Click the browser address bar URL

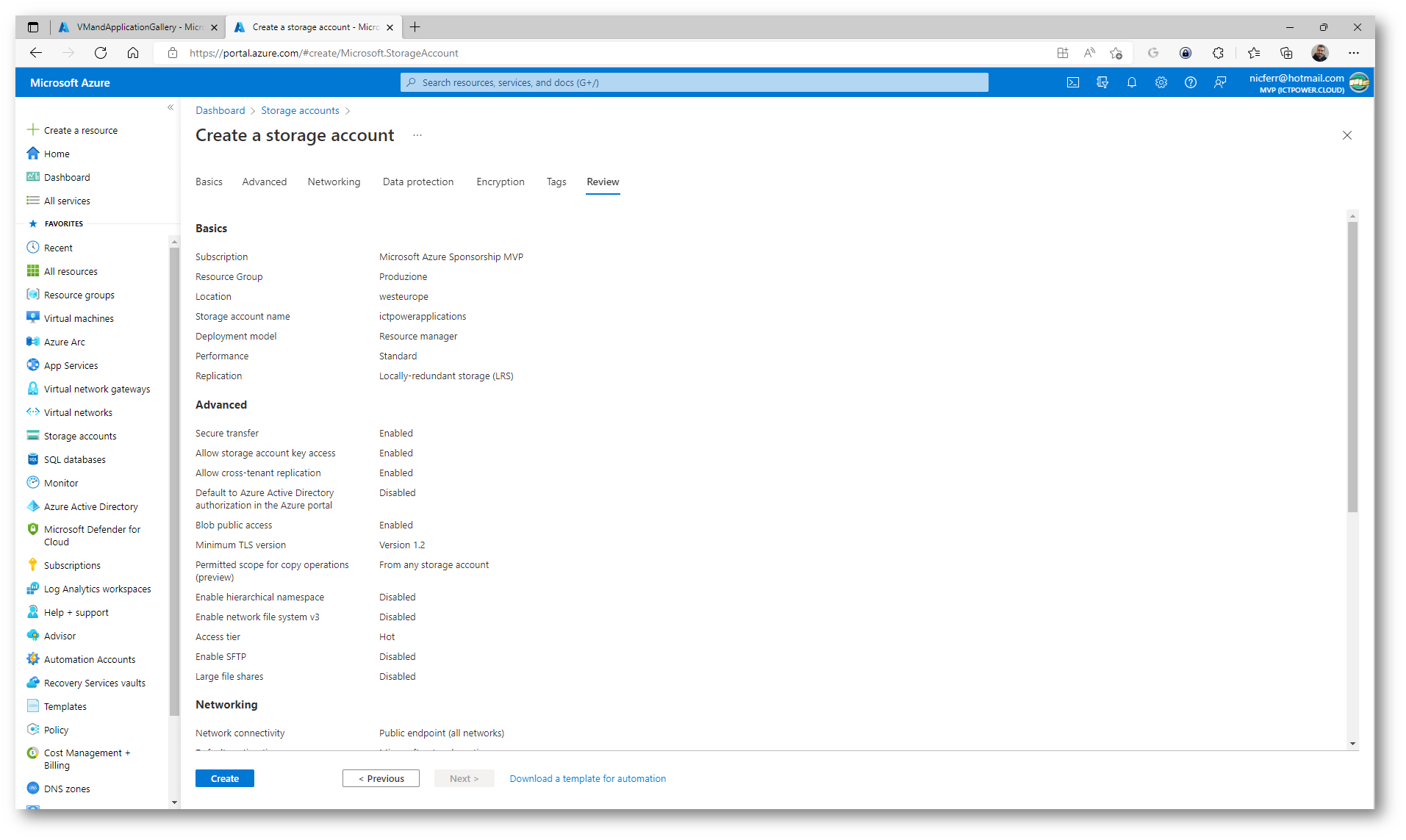[x=323, y=53]
